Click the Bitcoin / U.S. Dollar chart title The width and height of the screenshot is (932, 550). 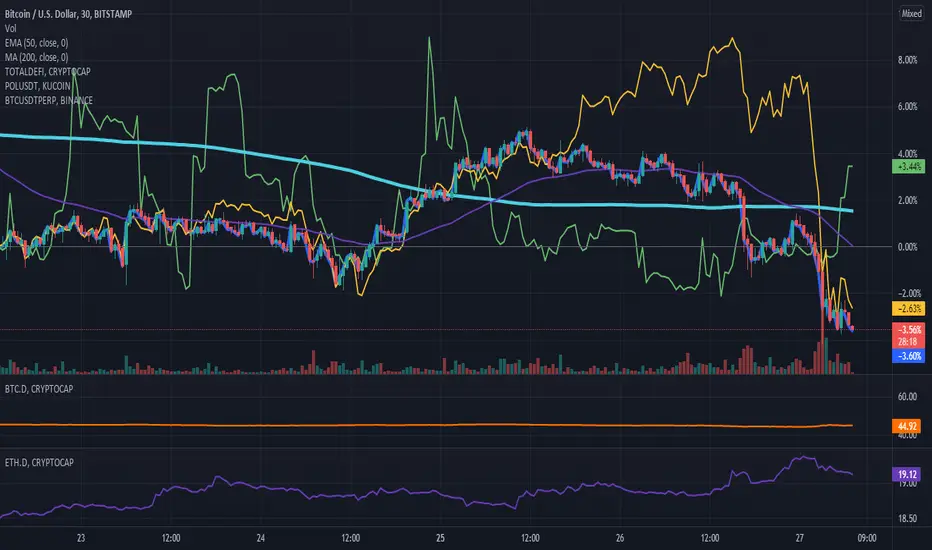(68, 14)
